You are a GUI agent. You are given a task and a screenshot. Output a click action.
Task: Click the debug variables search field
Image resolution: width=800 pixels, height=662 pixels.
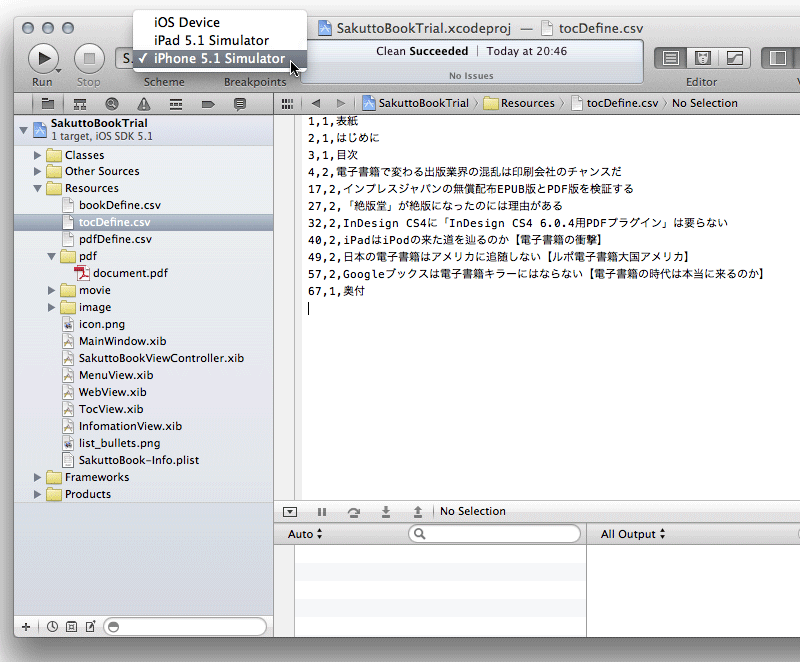[494, 533]
